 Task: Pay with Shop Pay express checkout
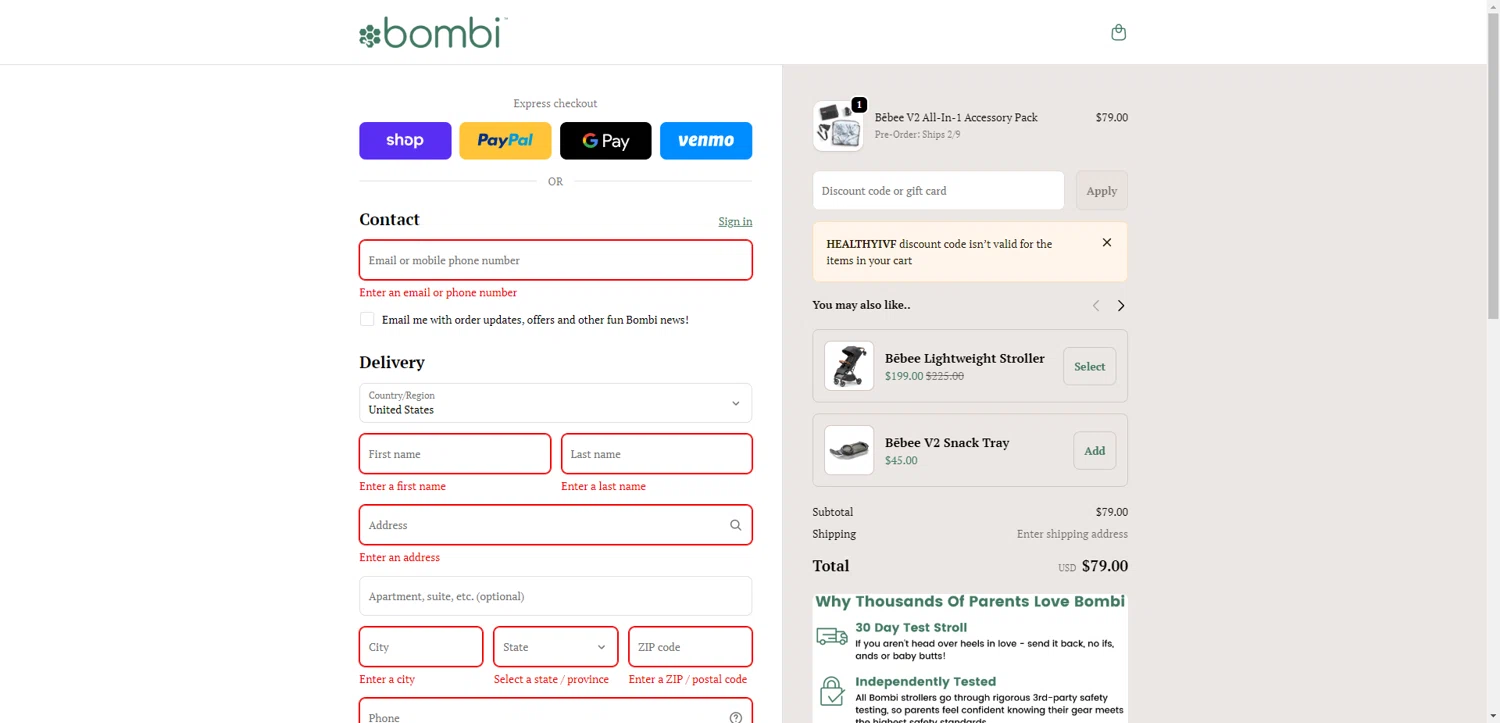tap(405, 141)
